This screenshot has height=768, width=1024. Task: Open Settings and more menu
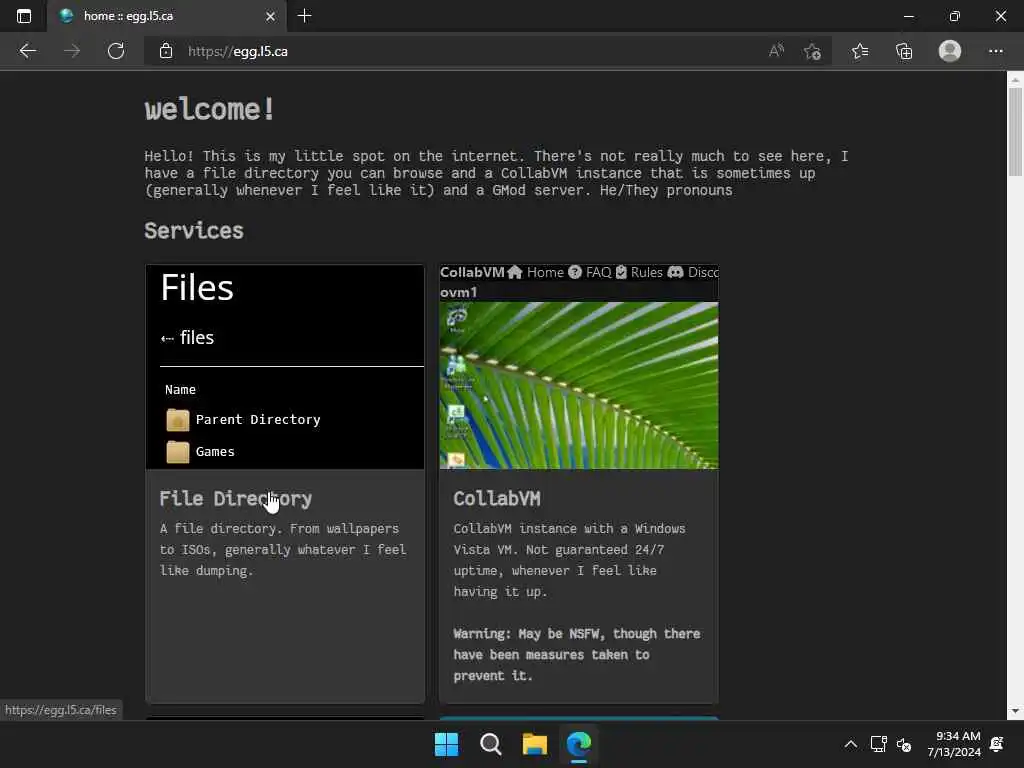(995, 51)
